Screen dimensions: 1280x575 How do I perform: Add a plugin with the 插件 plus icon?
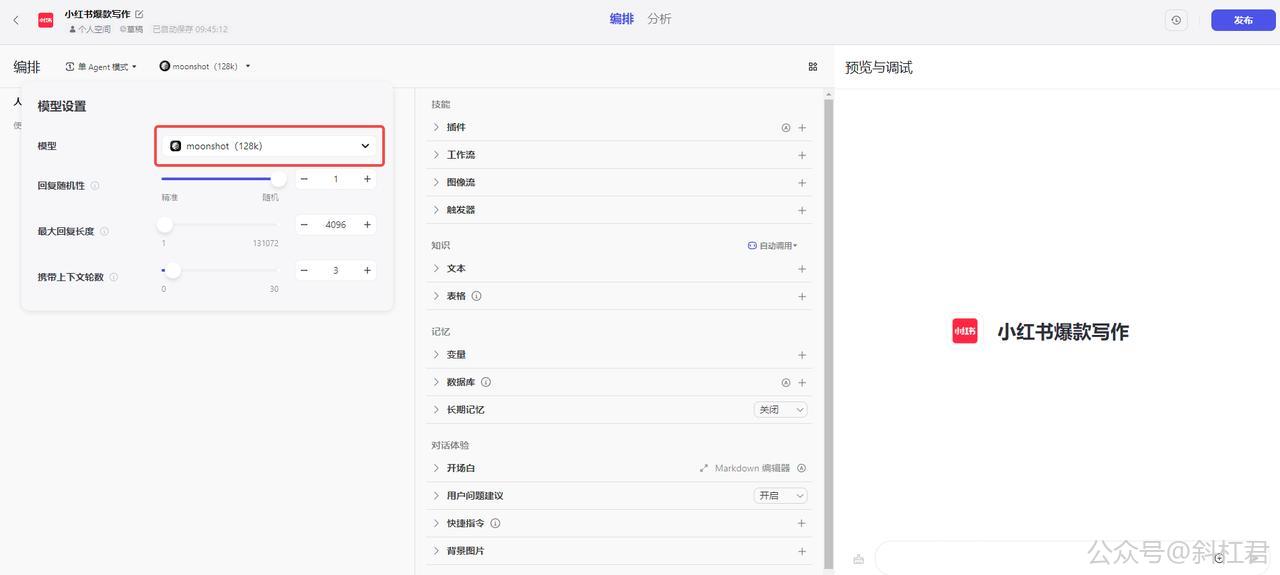tap(802, 128)
